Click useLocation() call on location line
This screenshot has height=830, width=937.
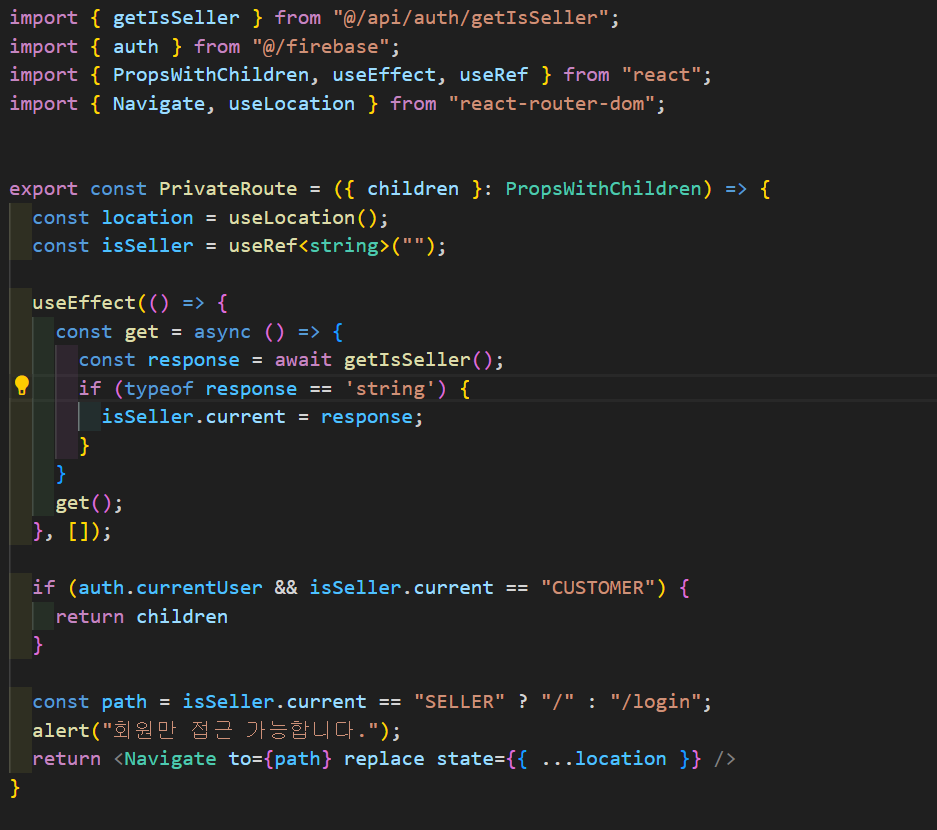303,218
